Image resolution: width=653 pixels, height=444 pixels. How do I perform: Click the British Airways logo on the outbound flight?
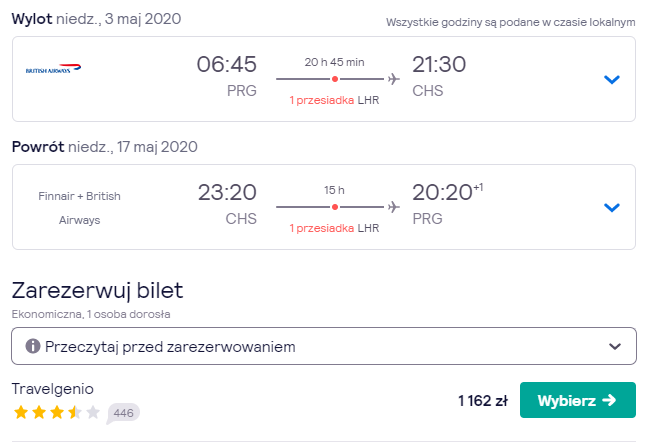point(53,69)
